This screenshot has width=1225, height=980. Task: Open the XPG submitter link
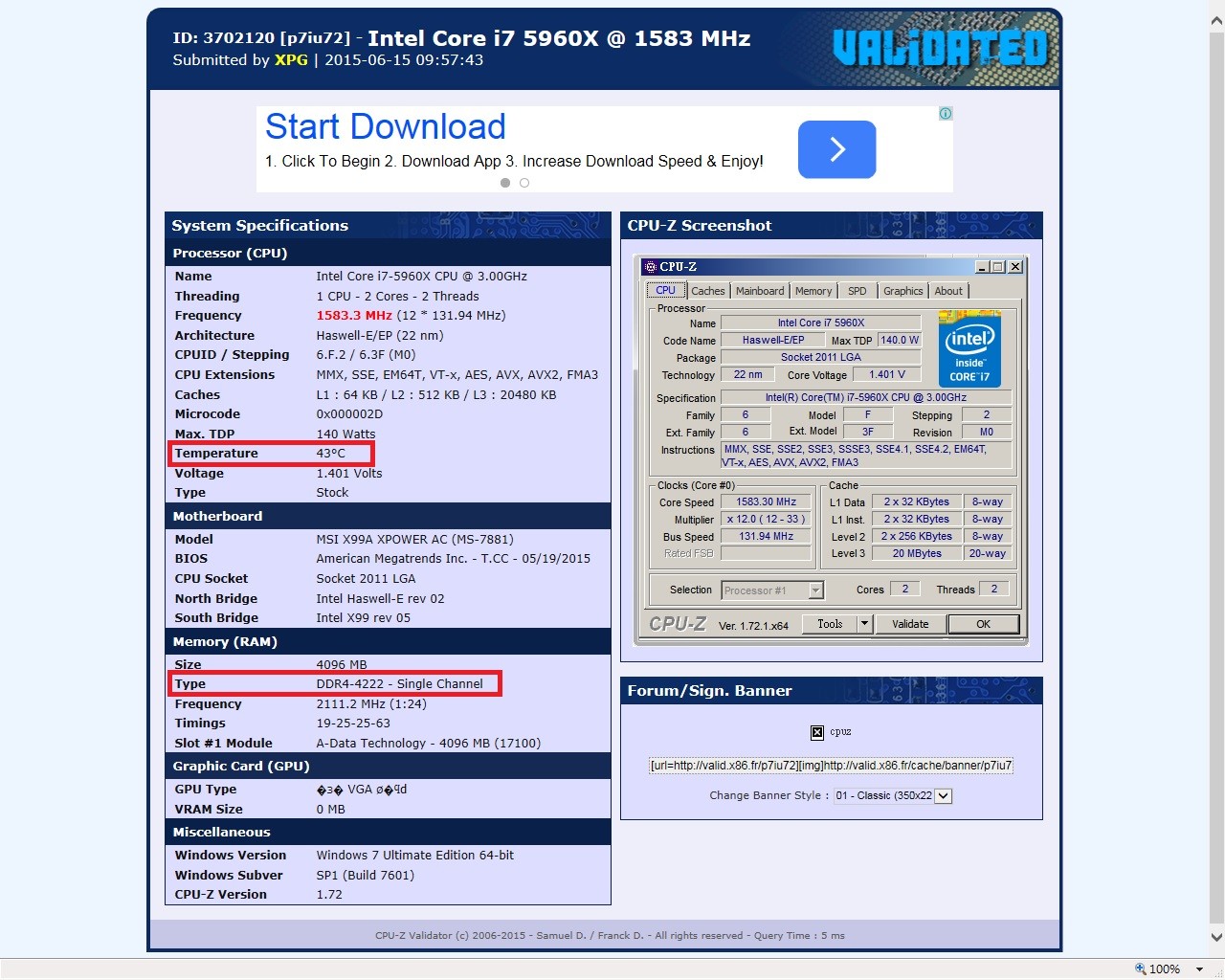(291, 59)
